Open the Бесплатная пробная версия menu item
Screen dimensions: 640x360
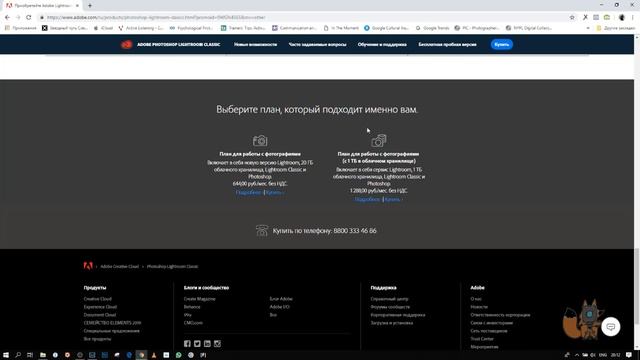click(x=447, y=44)
